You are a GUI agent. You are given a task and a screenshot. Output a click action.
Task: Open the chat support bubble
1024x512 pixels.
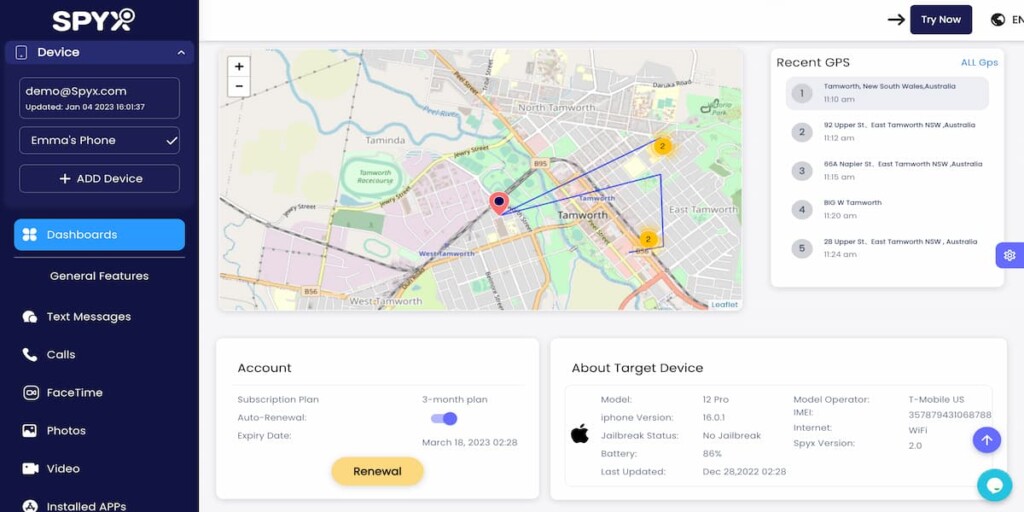[995, 485]
